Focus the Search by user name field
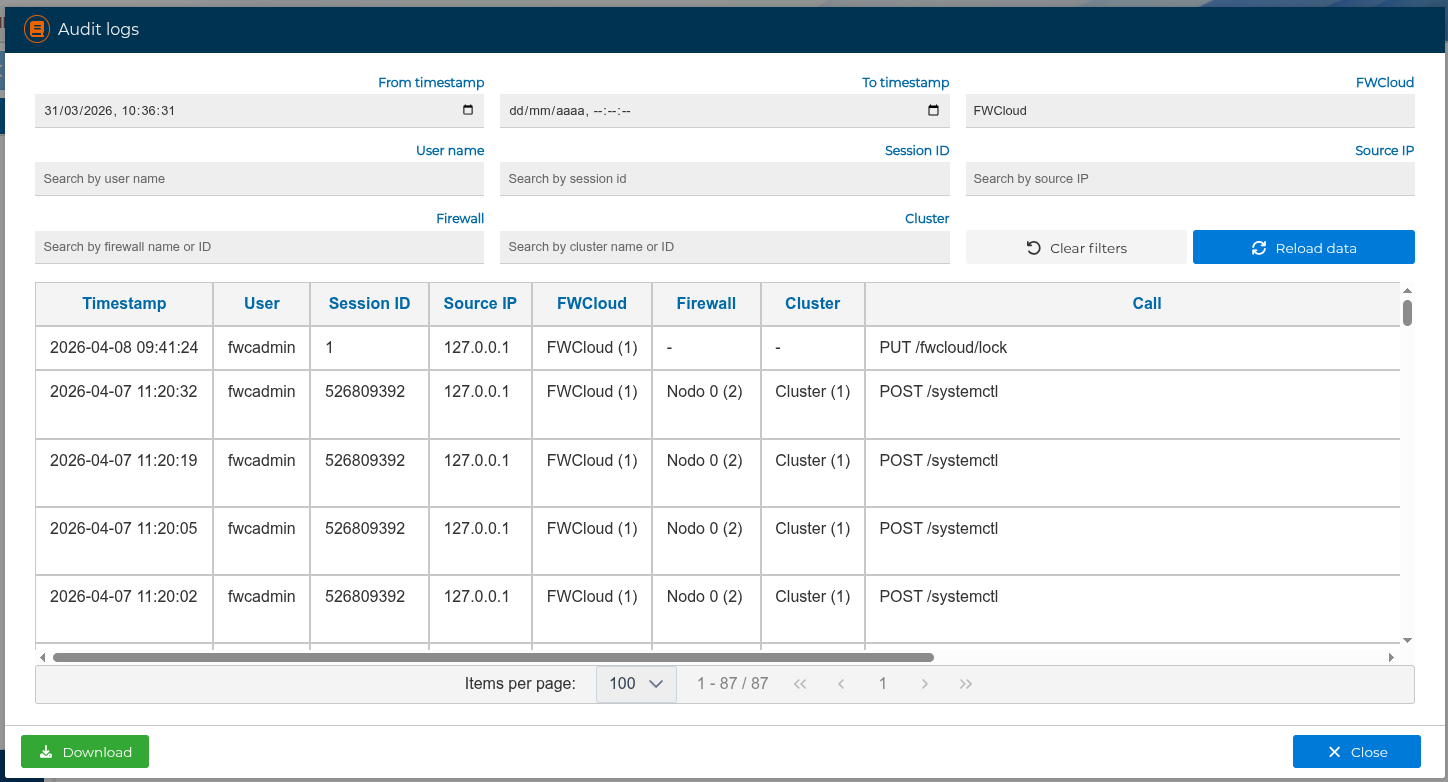Viewport: 1448px width, 782px height. 259,179
